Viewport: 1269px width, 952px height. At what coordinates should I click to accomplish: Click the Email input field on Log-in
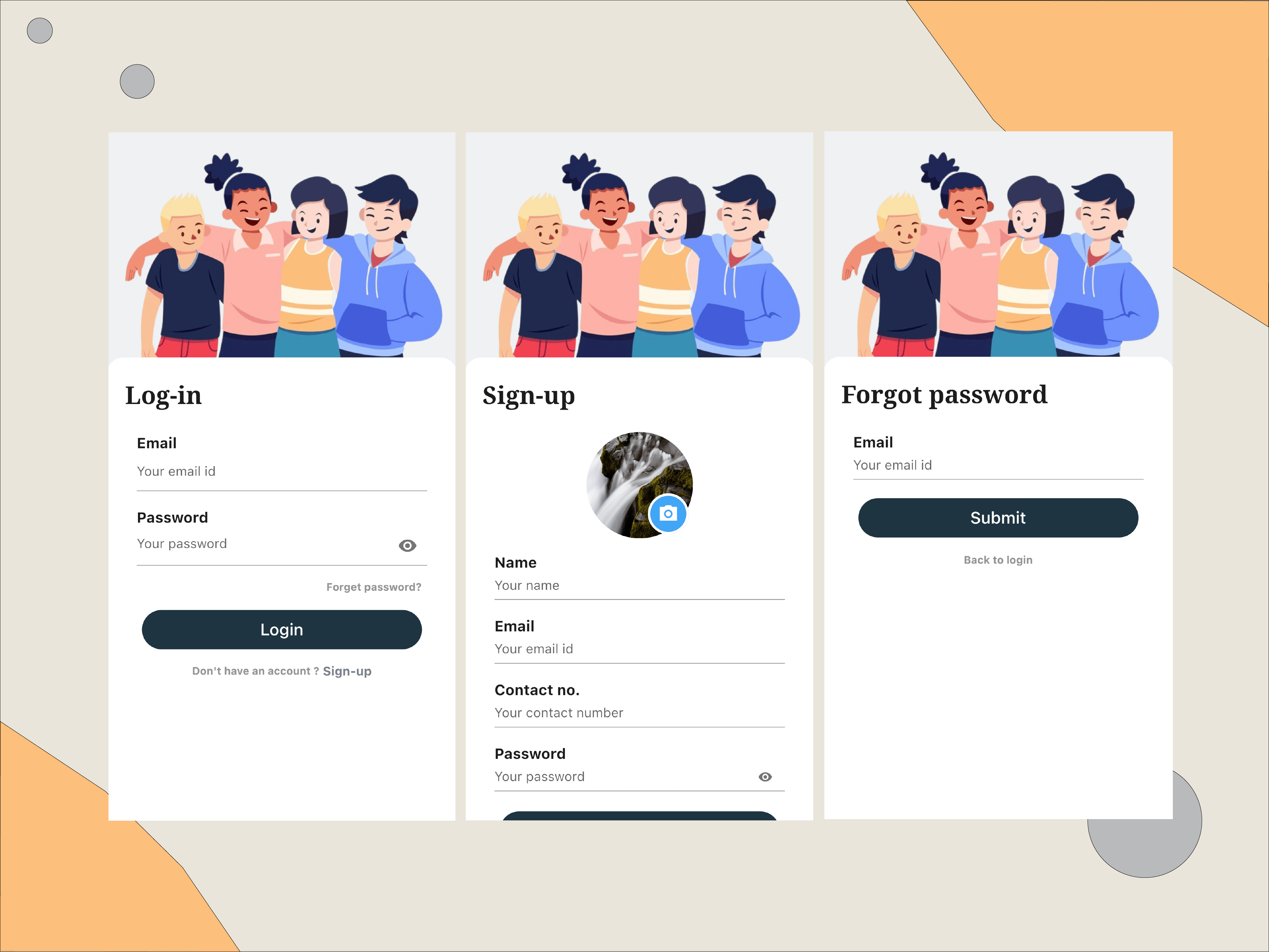(x=281, y=471)
